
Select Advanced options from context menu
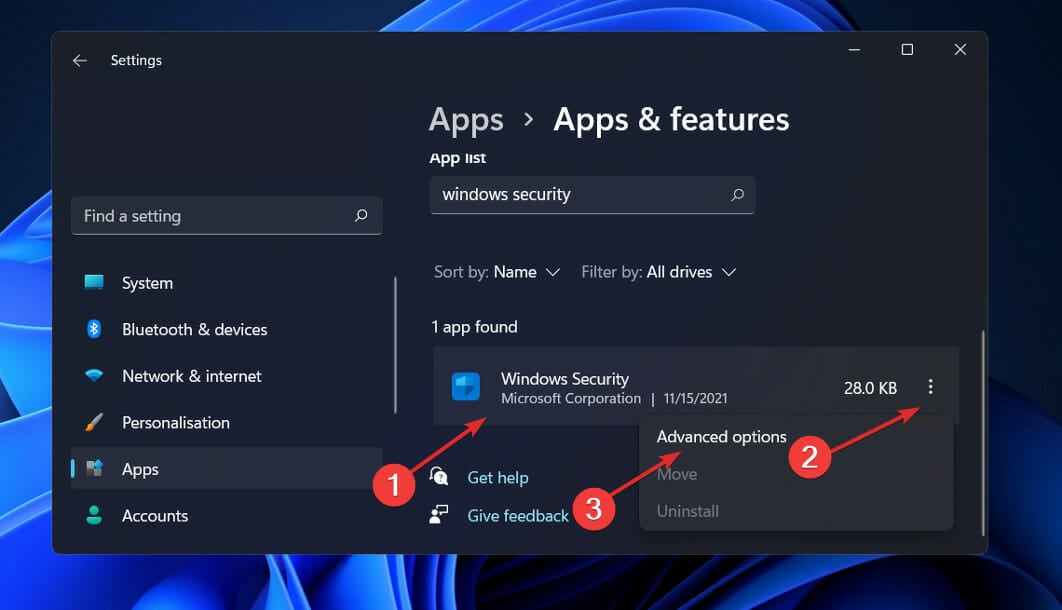pos(721,437)
